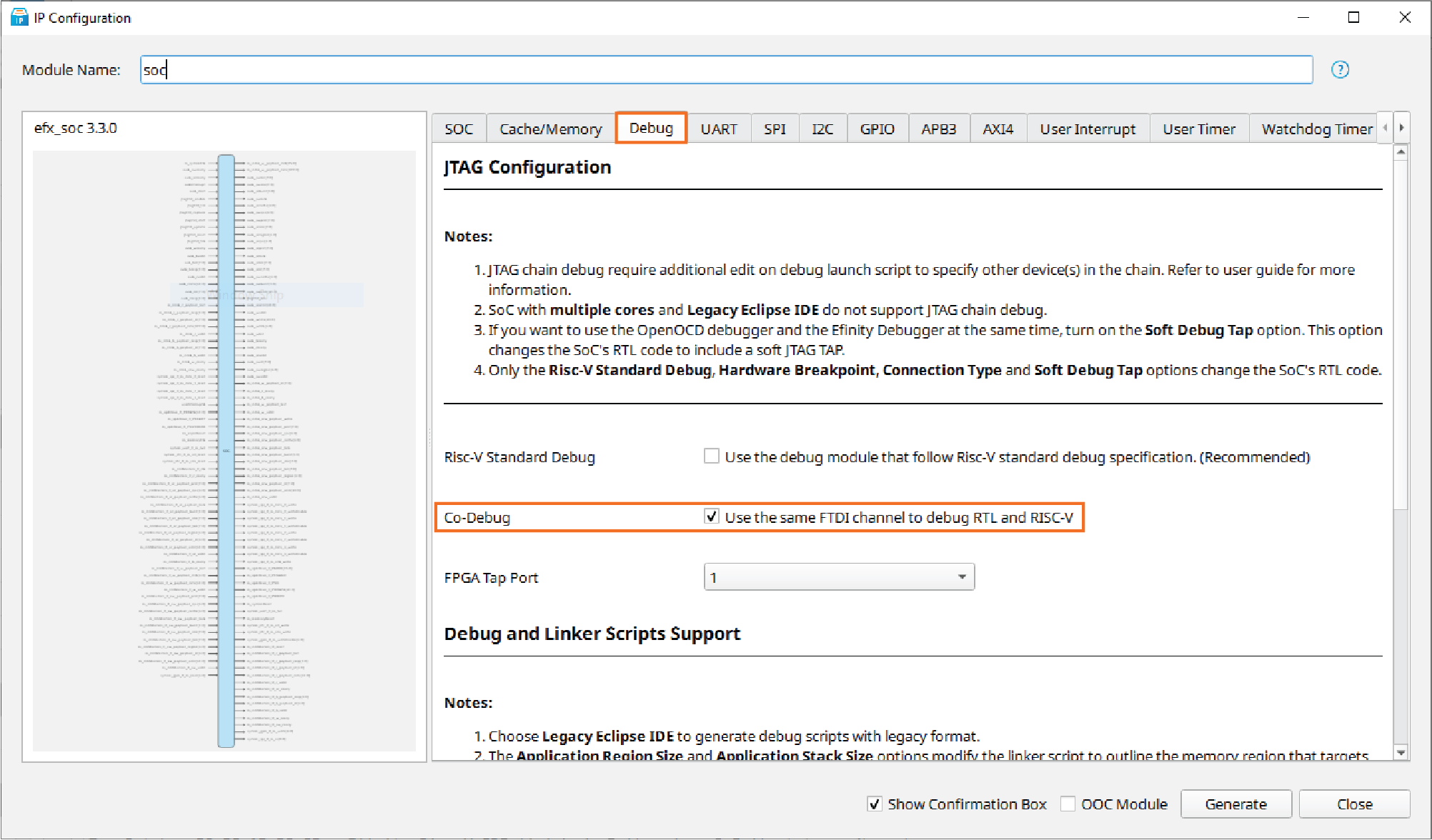This screenshot has height=840, width=1432.
Task: Toggle the Show Confirmation Box checkbox
Action: 875,804
